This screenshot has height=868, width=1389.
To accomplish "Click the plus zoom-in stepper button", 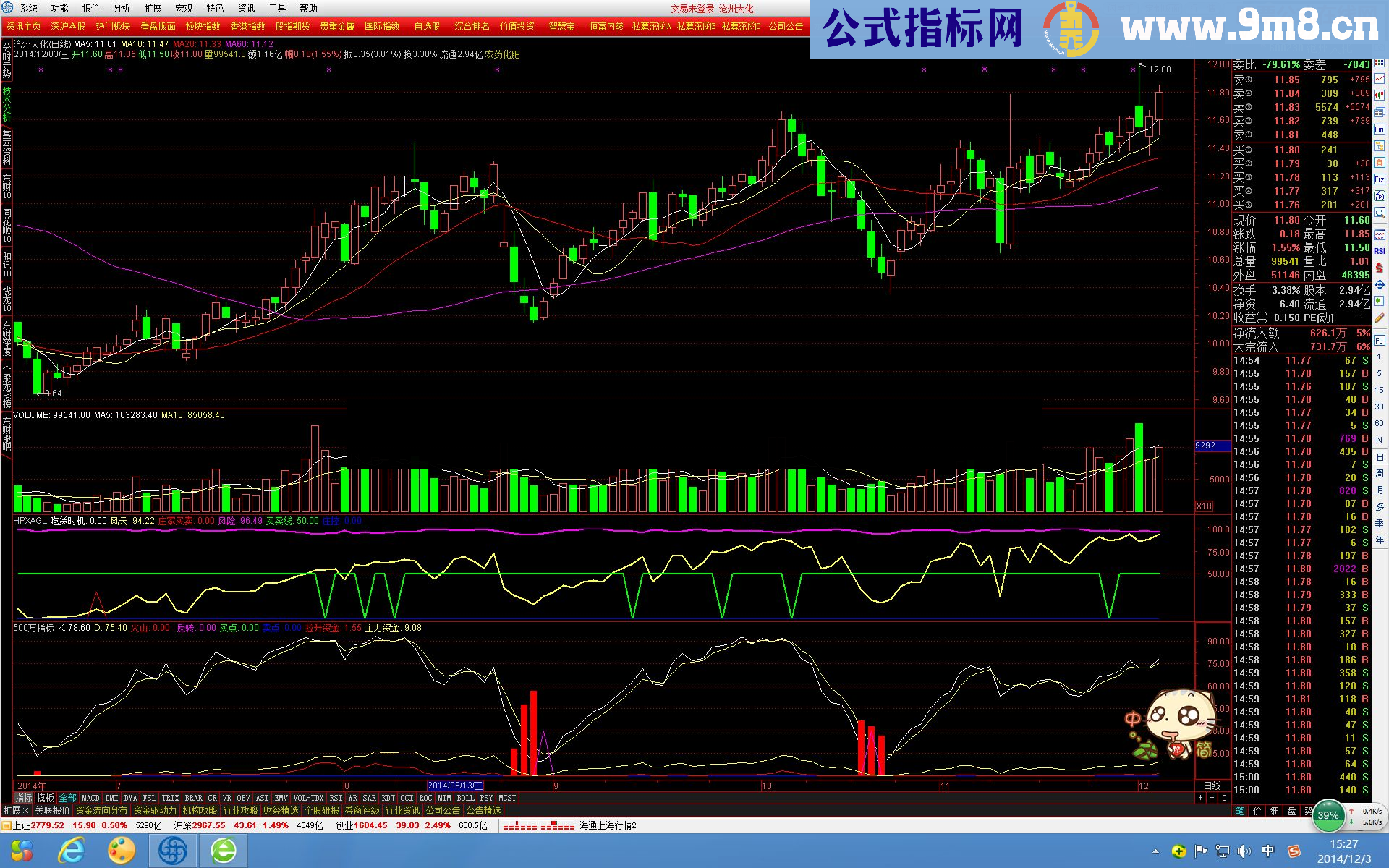I will 1200,798.
